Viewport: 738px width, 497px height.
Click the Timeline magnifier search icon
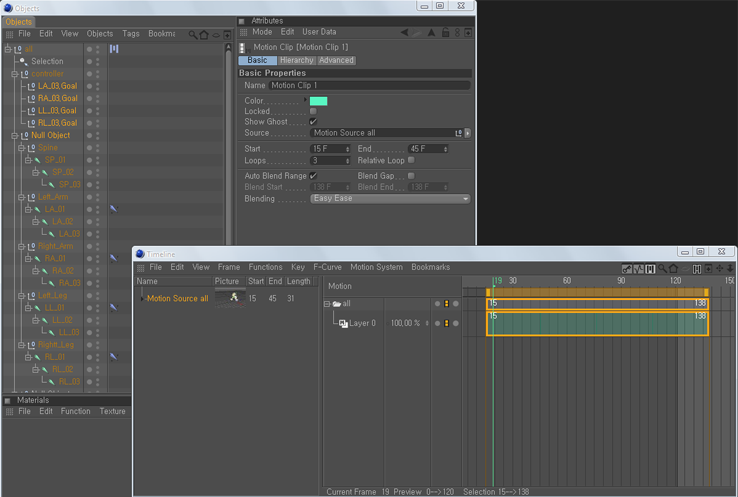662,268
